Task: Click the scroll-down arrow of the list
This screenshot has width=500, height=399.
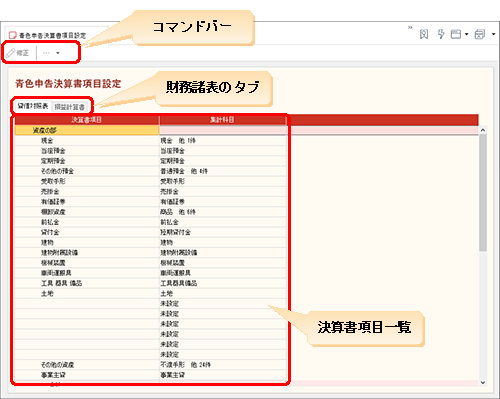Action: pos(483,383)
